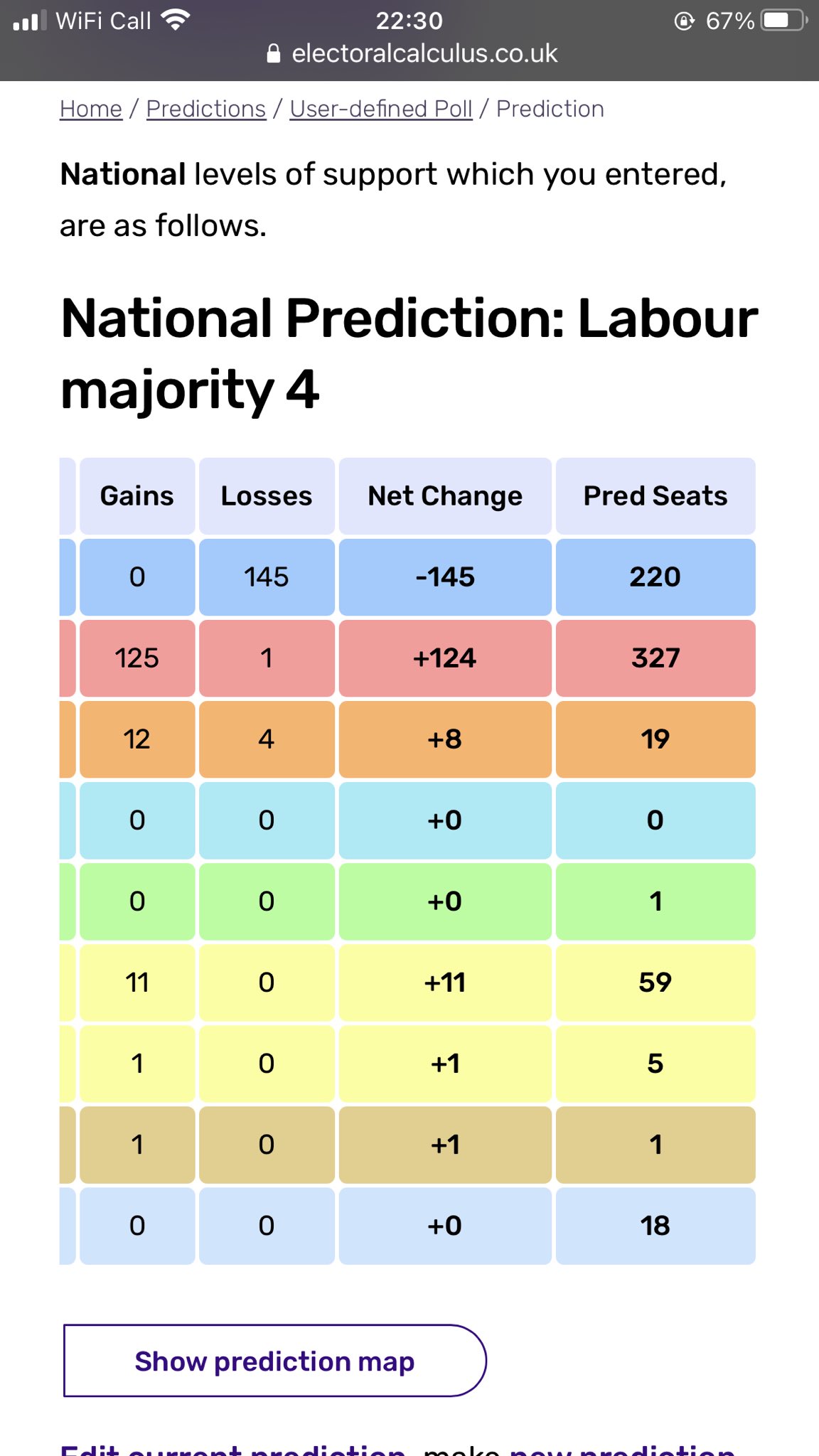Tap the electoralcalculus.co.uk address bar
This screenshot has width=819, height=1456.
pyautogui.click(x=424, y=53)
